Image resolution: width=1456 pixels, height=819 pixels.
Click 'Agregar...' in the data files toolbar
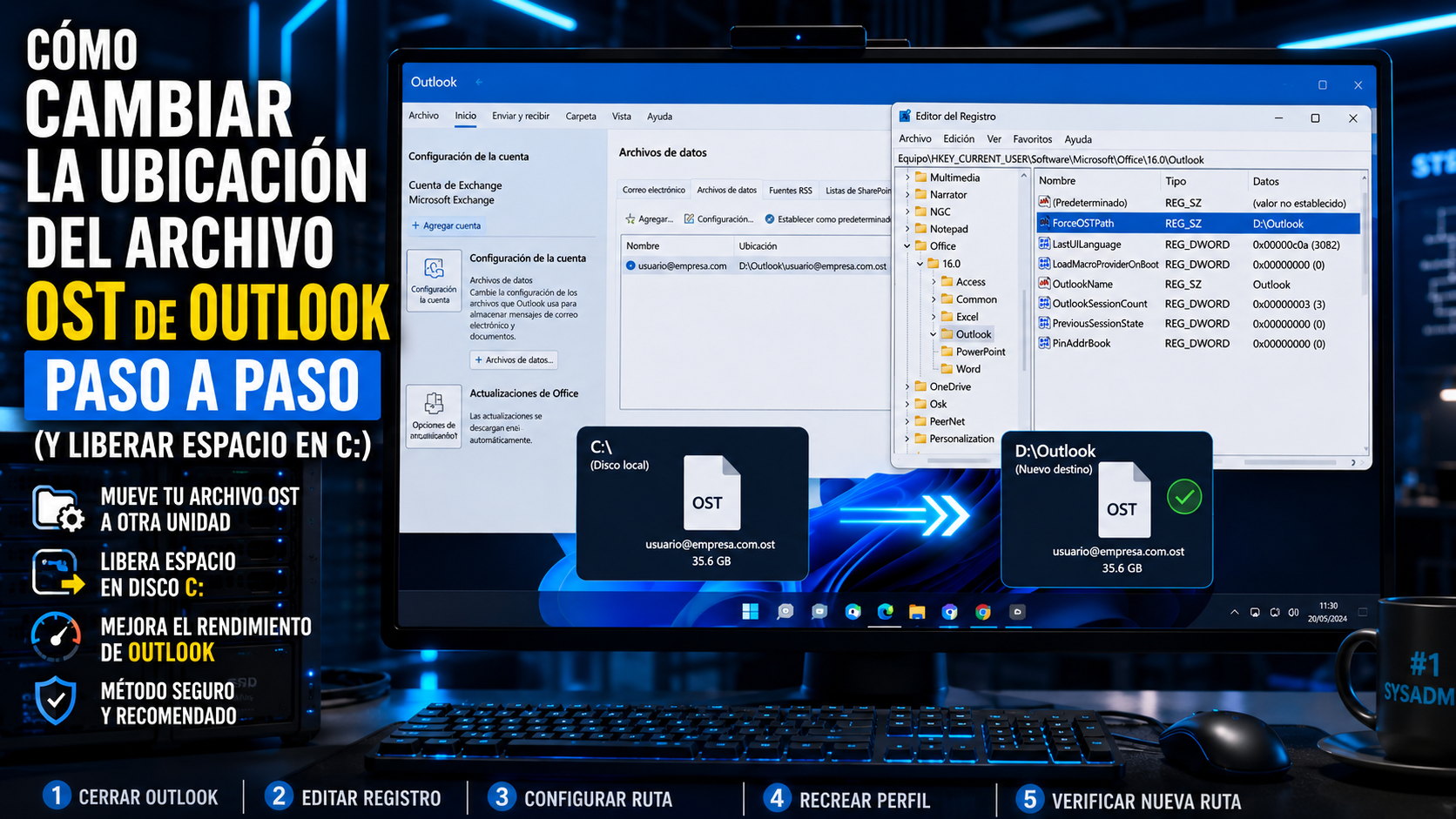[650, 219]
